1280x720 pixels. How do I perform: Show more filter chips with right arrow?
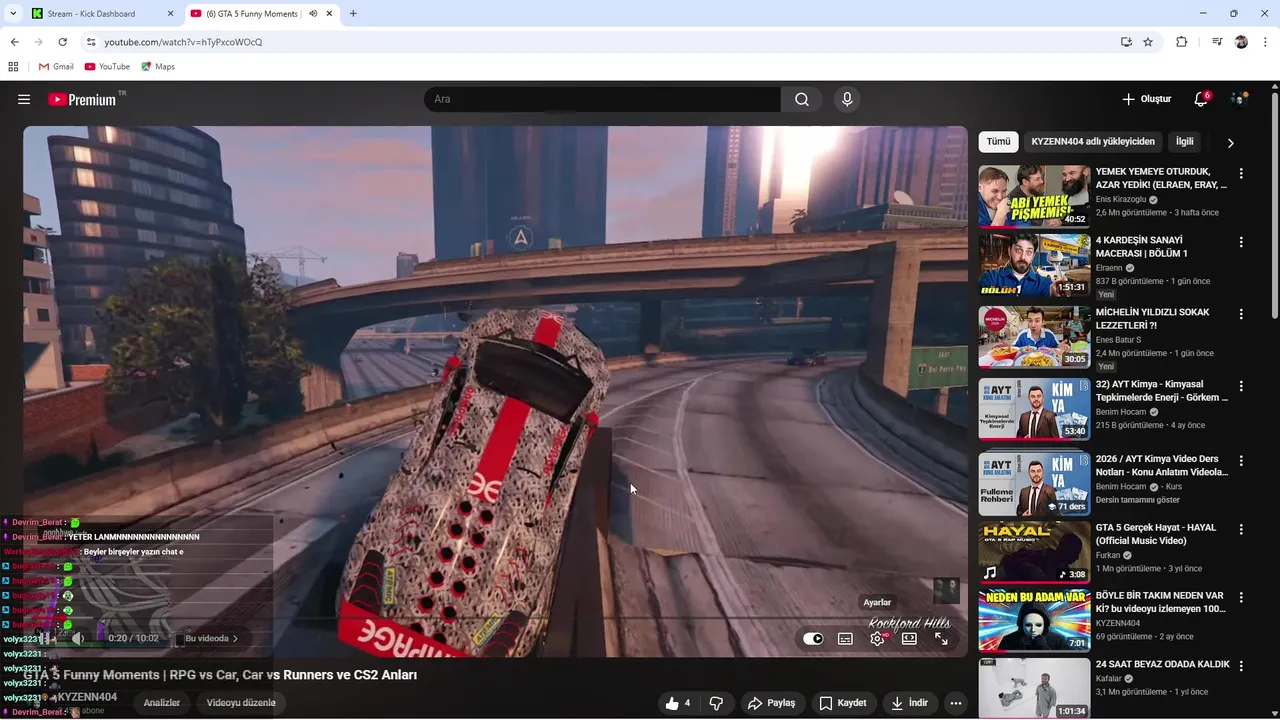[x=1230, y=143]
